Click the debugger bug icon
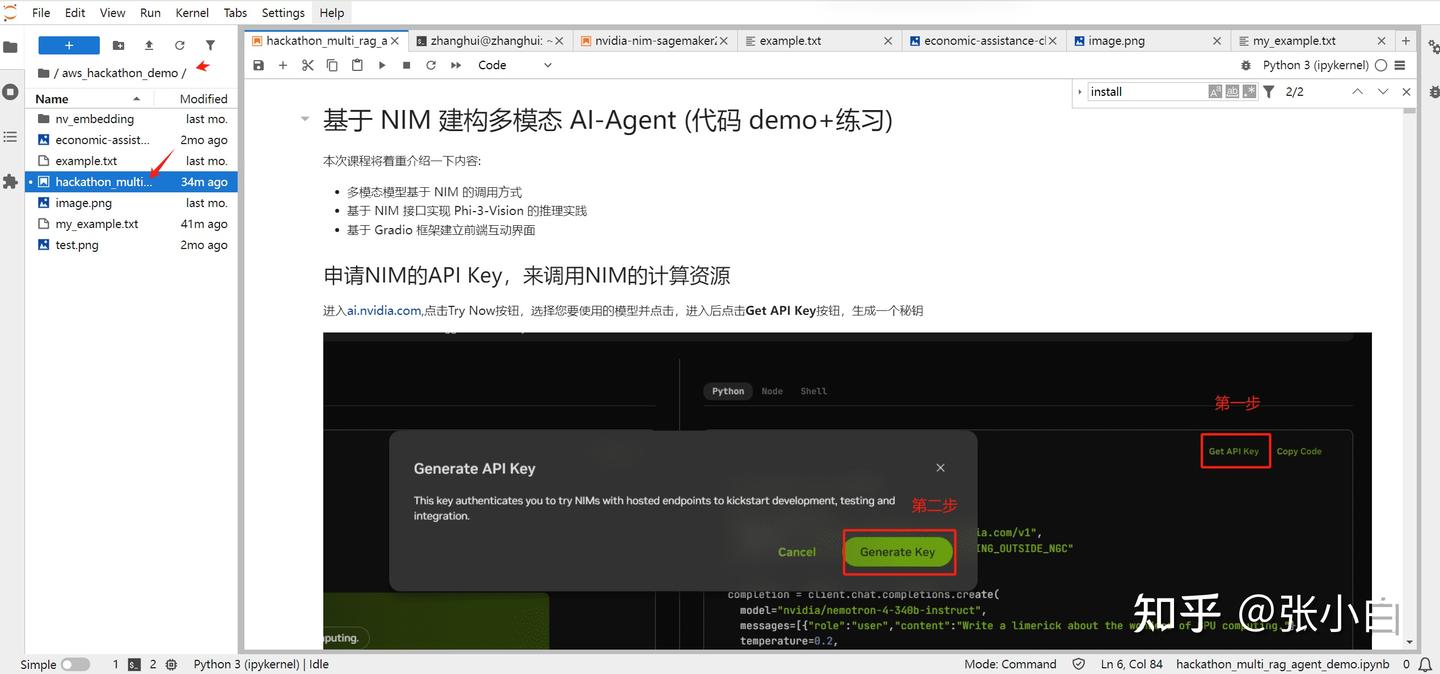The image size is (1440, 674). coord(1246,65)
